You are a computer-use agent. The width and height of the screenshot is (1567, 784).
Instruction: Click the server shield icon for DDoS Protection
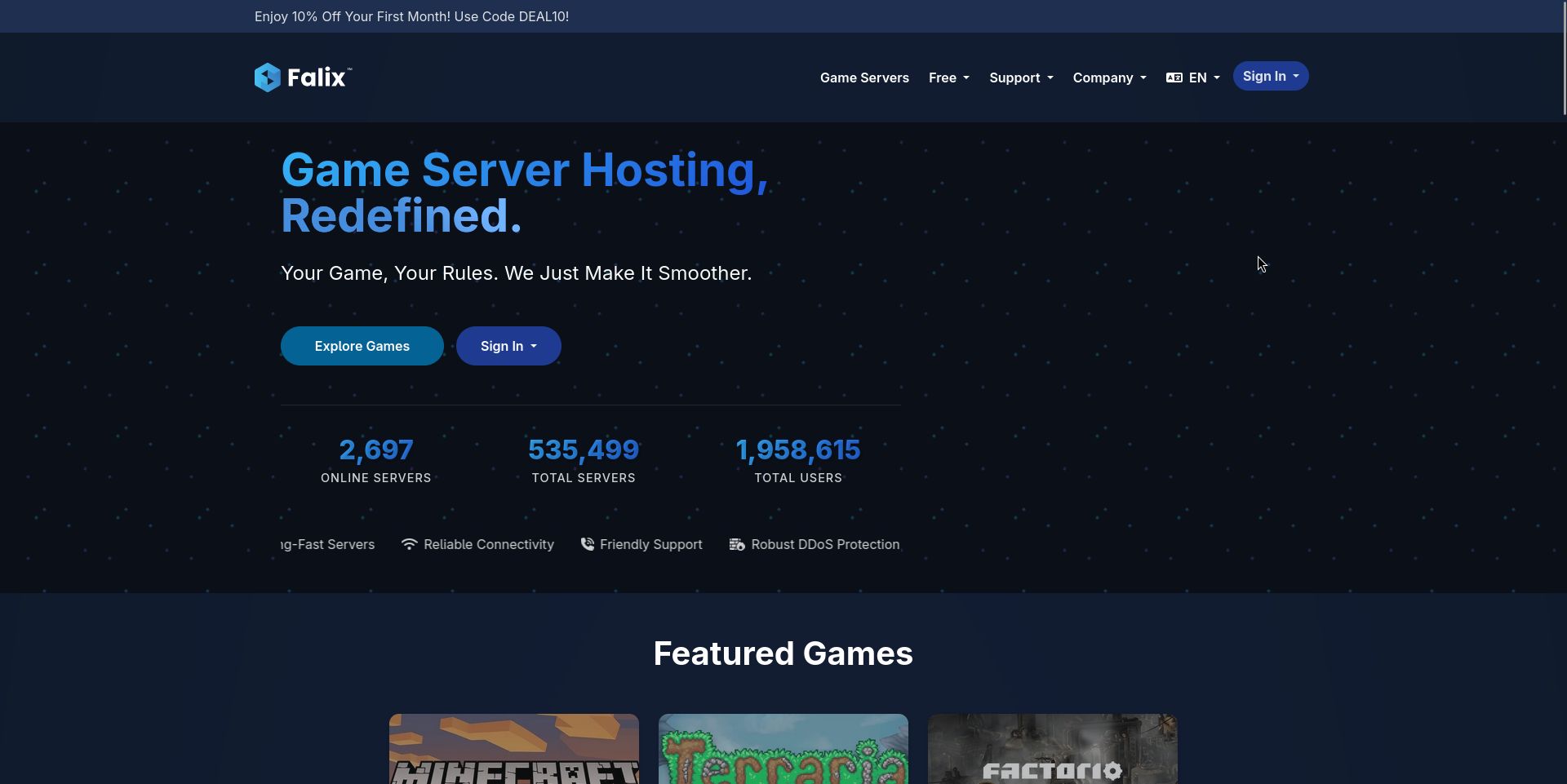point(736,544)
